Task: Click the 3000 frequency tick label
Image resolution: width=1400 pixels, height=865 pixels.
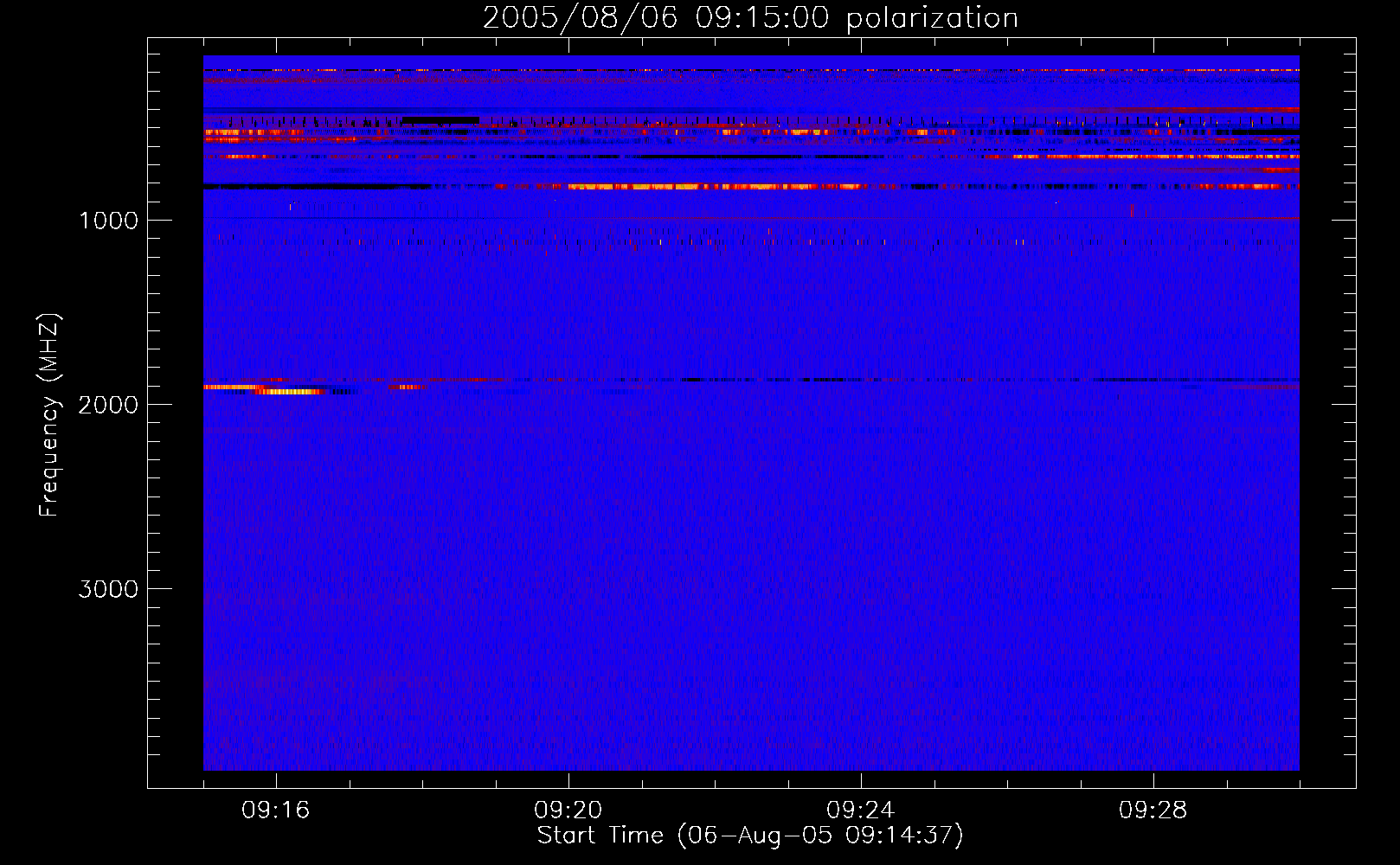Action: click(108, 589)
